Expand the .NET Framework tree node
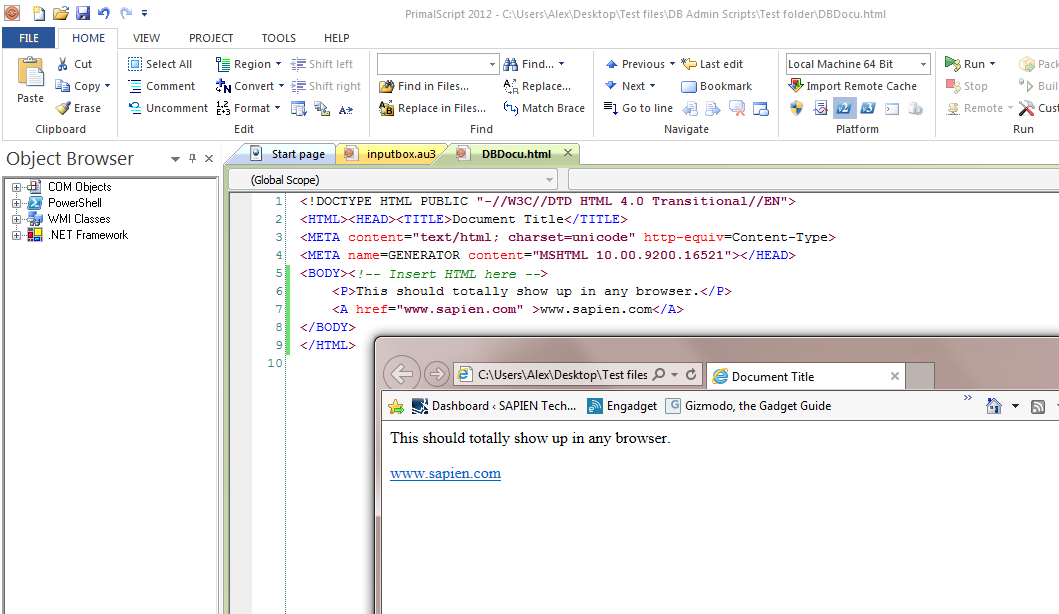This screenshot has height=614, width=1059. tap(16, 235)
